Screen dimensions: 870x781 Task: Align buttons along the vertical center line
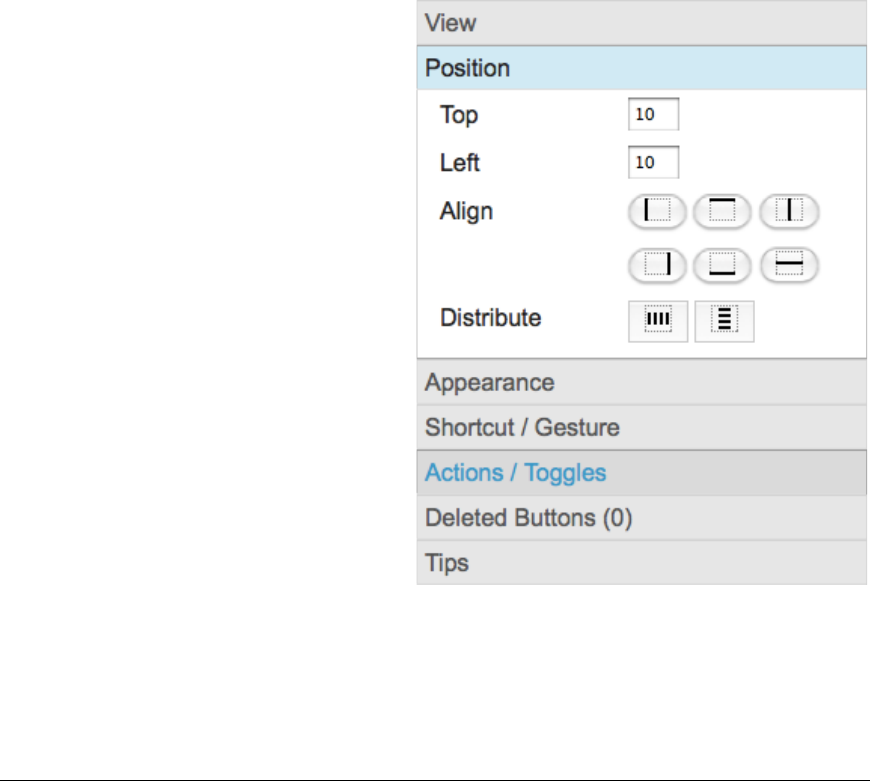tap(789, 211)
